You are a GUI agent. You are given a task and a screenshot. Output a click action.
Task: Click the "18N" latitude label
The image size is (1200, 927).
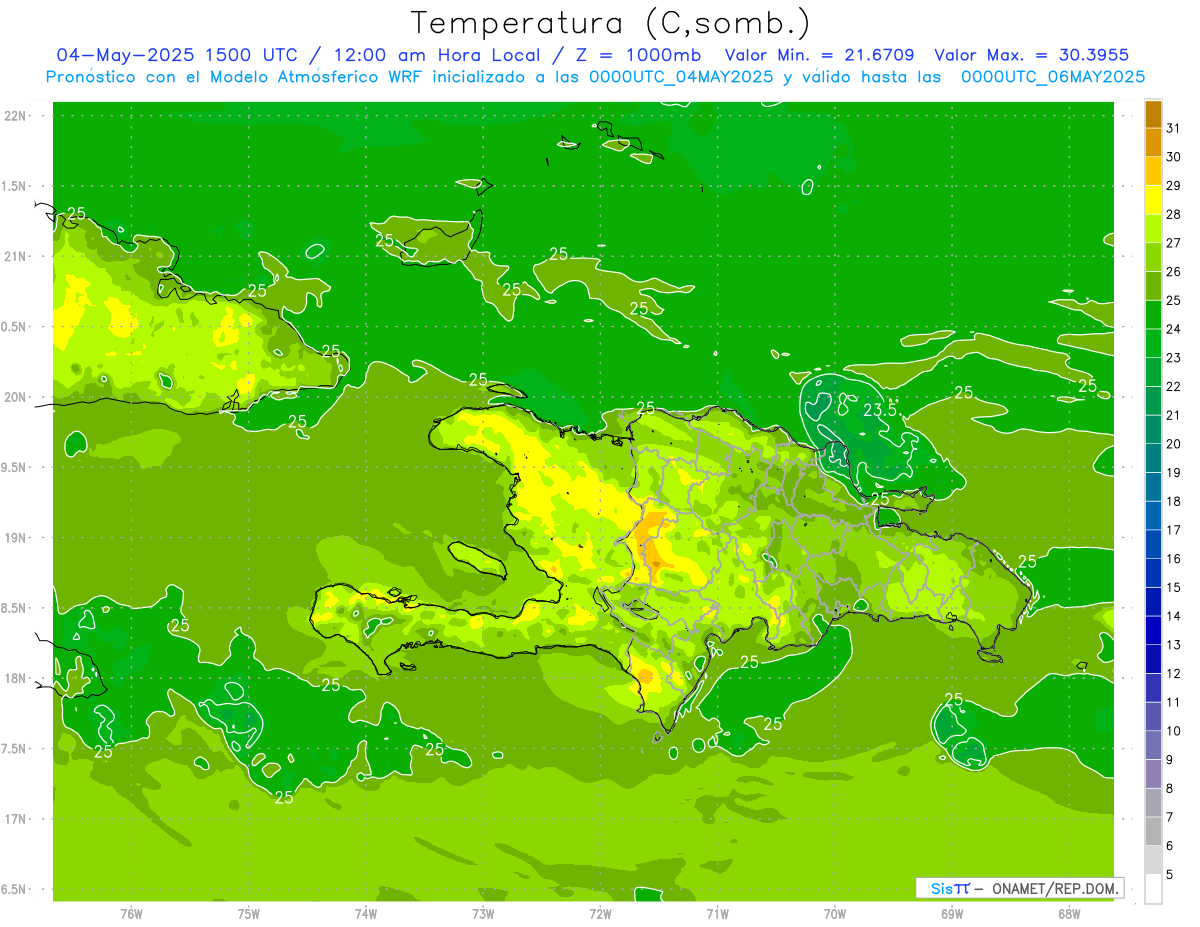[x=15, y=678]
